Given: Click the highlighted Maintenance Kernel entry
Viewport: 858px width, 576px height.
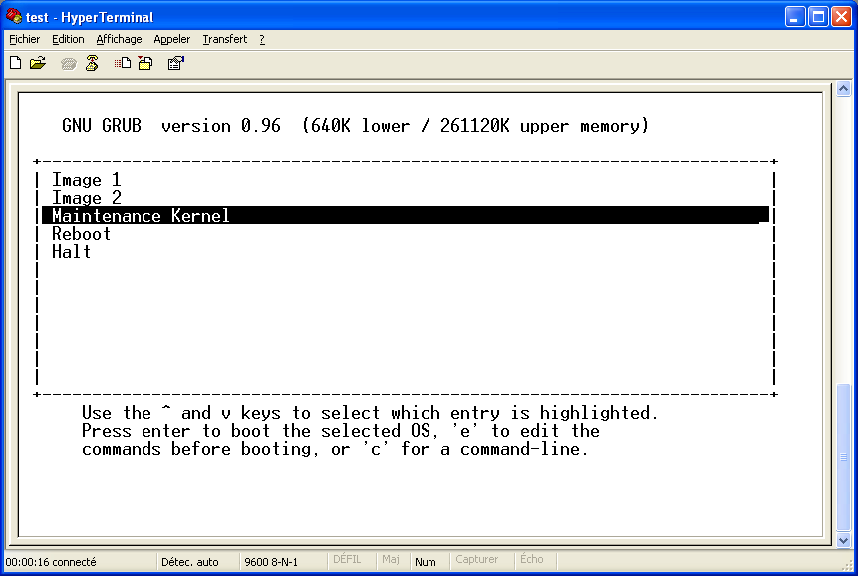Looking at the screenshot, I should 405,215.
